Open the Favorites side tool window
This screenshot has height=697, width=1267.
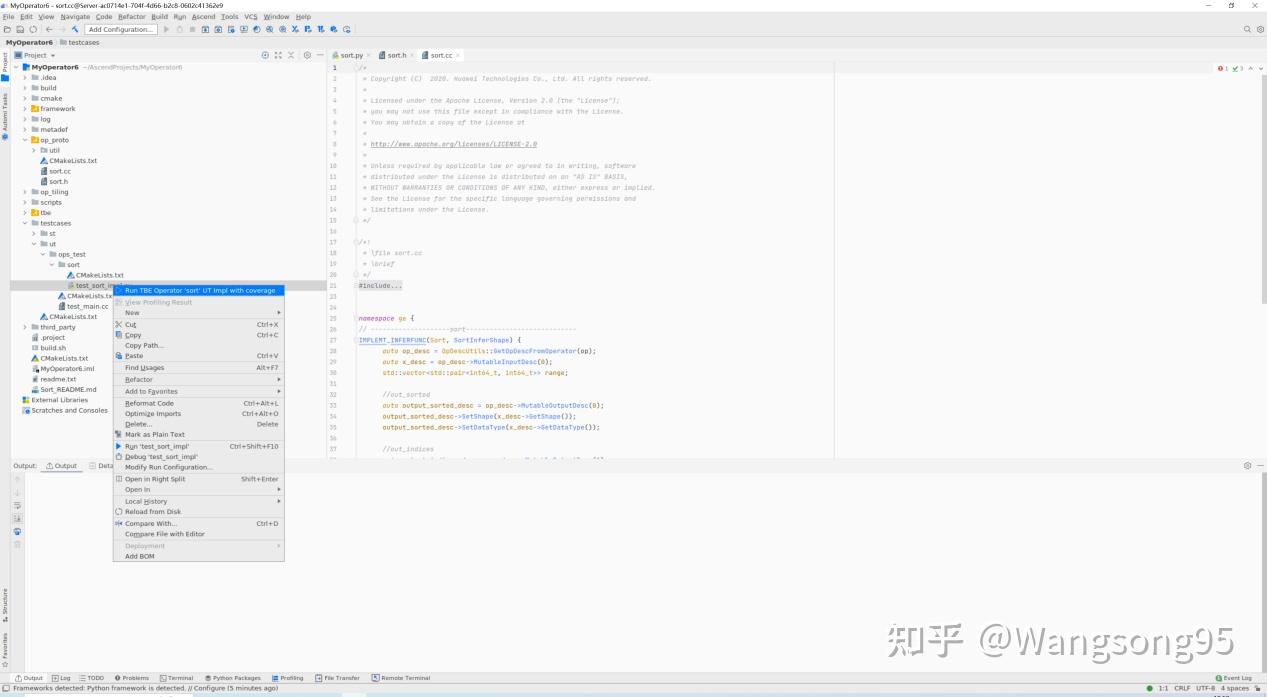(4, 648)
